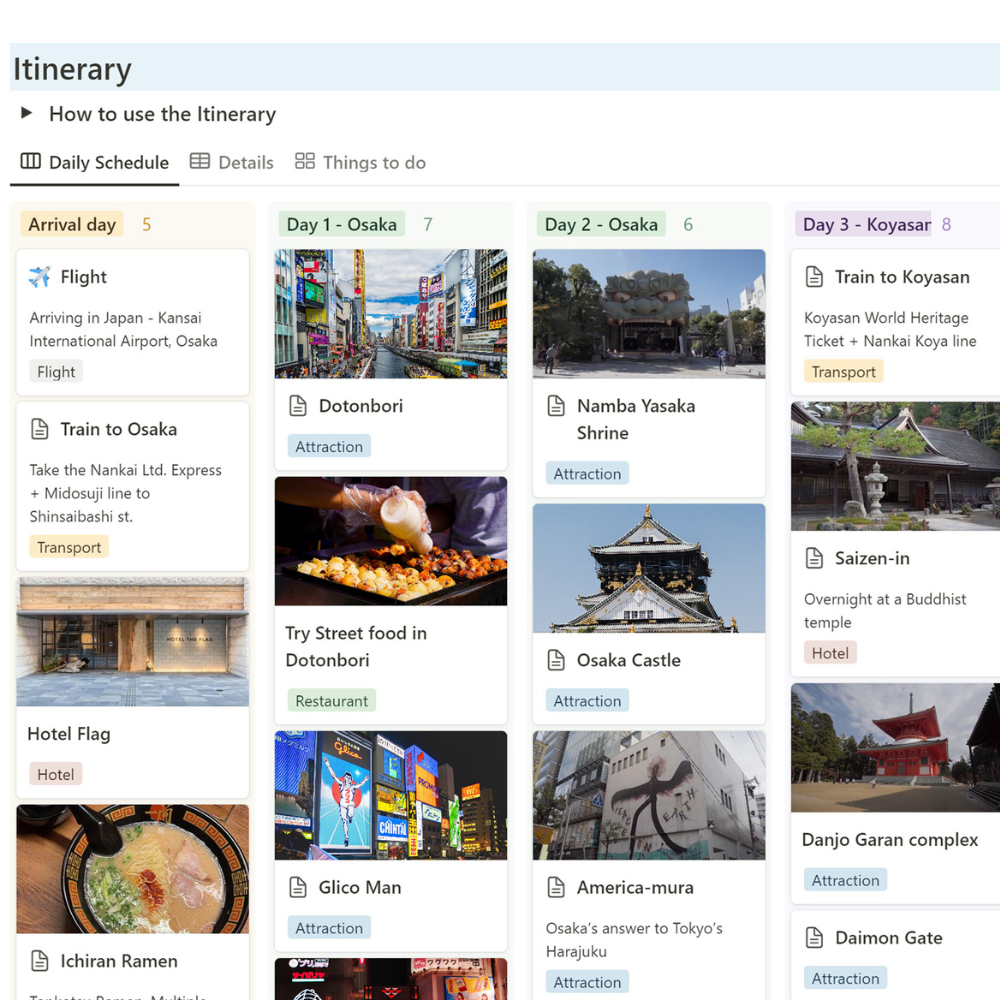Click 'Arriving in Japan - Kansai International Airport' text

123,330
